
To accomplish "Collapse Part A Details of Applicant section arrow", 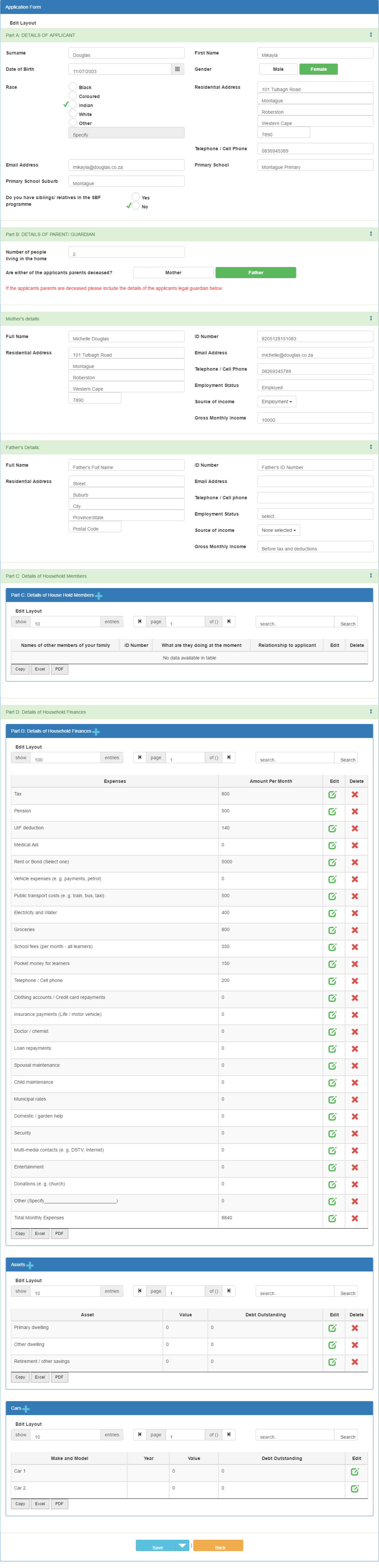I will click(x=370, y=35).
